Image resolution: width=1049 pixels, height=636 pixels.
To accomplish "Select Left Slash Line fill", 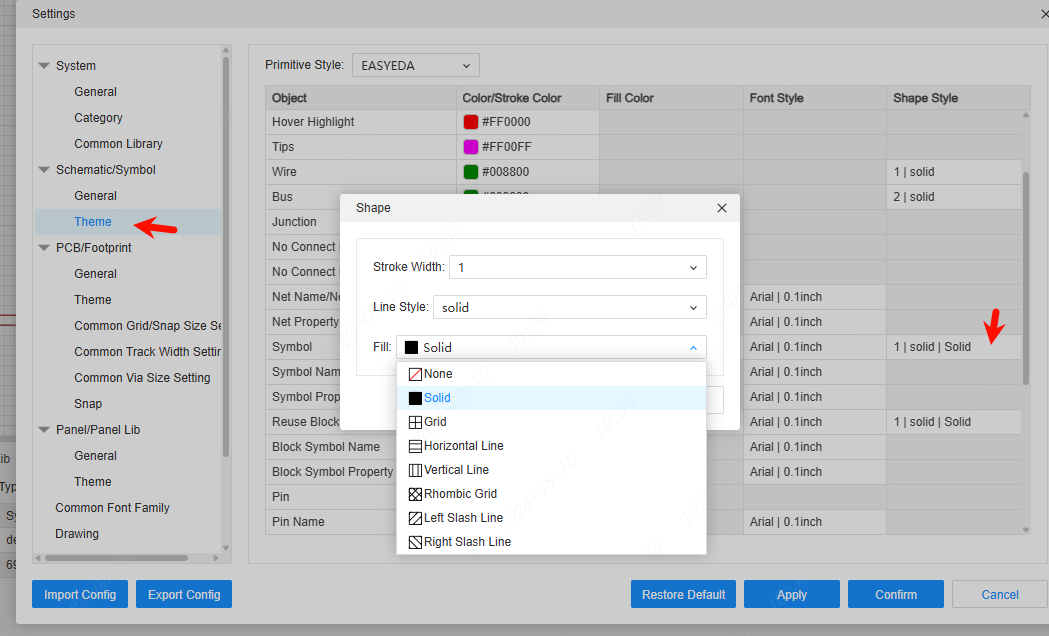I will [463, 518].
